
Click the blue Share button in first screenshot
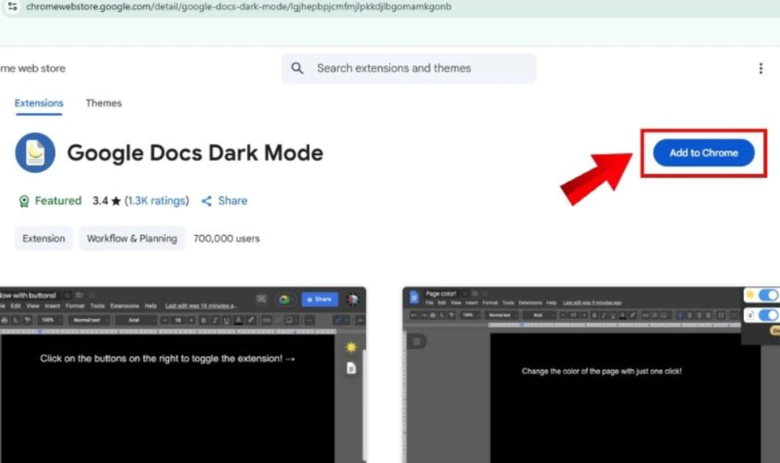pos(320,299)
